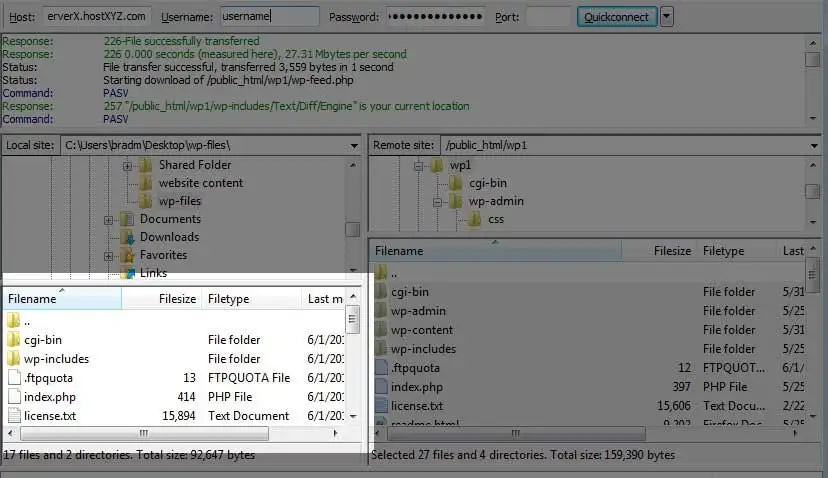Click the local wp-includes folder icon

point(14,359)
